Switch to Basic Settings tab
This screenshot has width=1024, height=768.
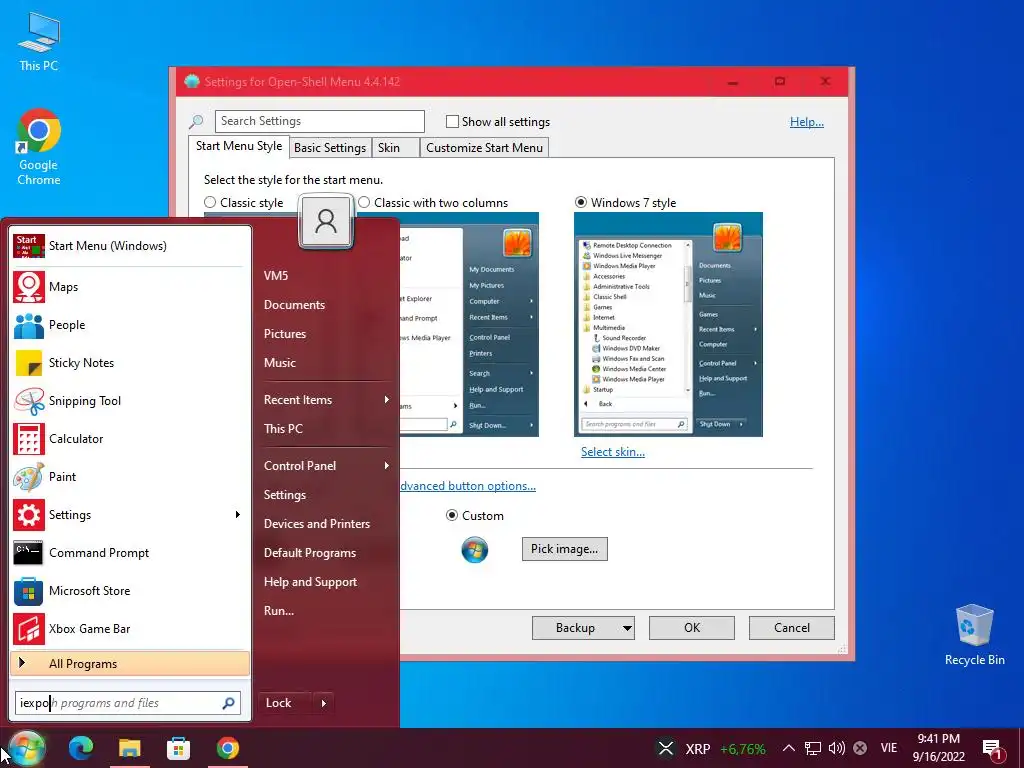click(x=330, y=148)
